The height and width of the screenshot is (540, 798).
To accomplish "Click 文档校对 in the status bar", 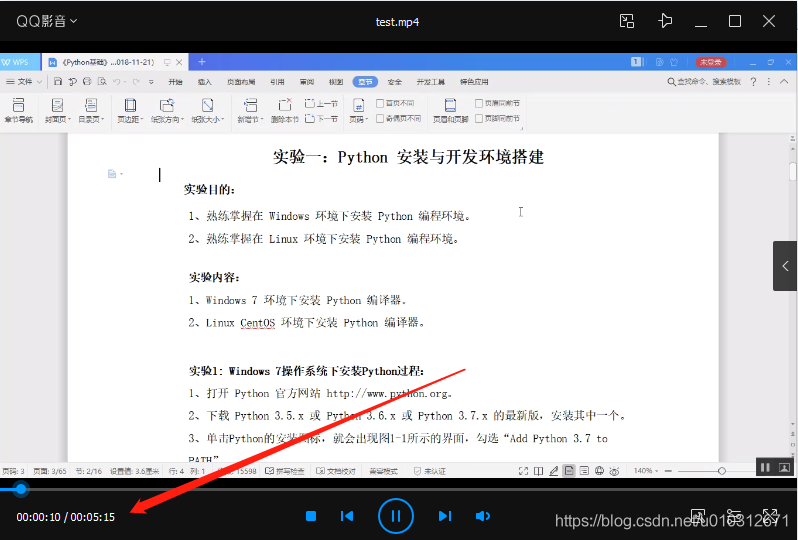I will click(x=335, y=471).
